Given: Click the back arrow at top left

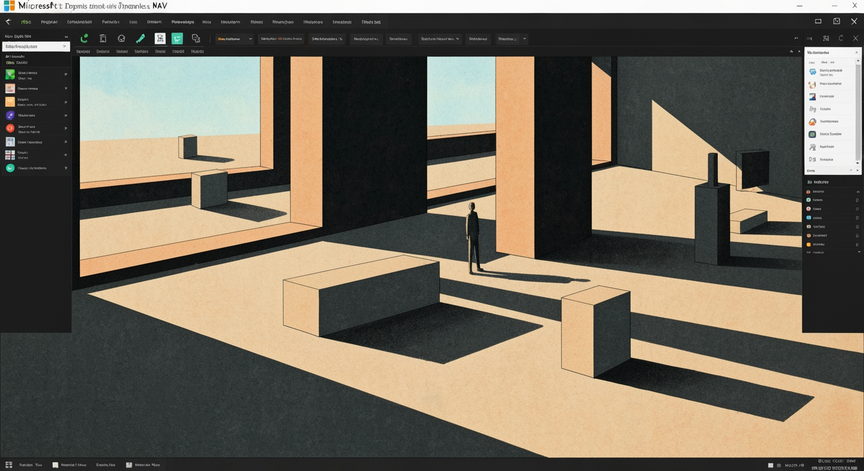Looking at the screenshot, I should click(x=8, y=22).
